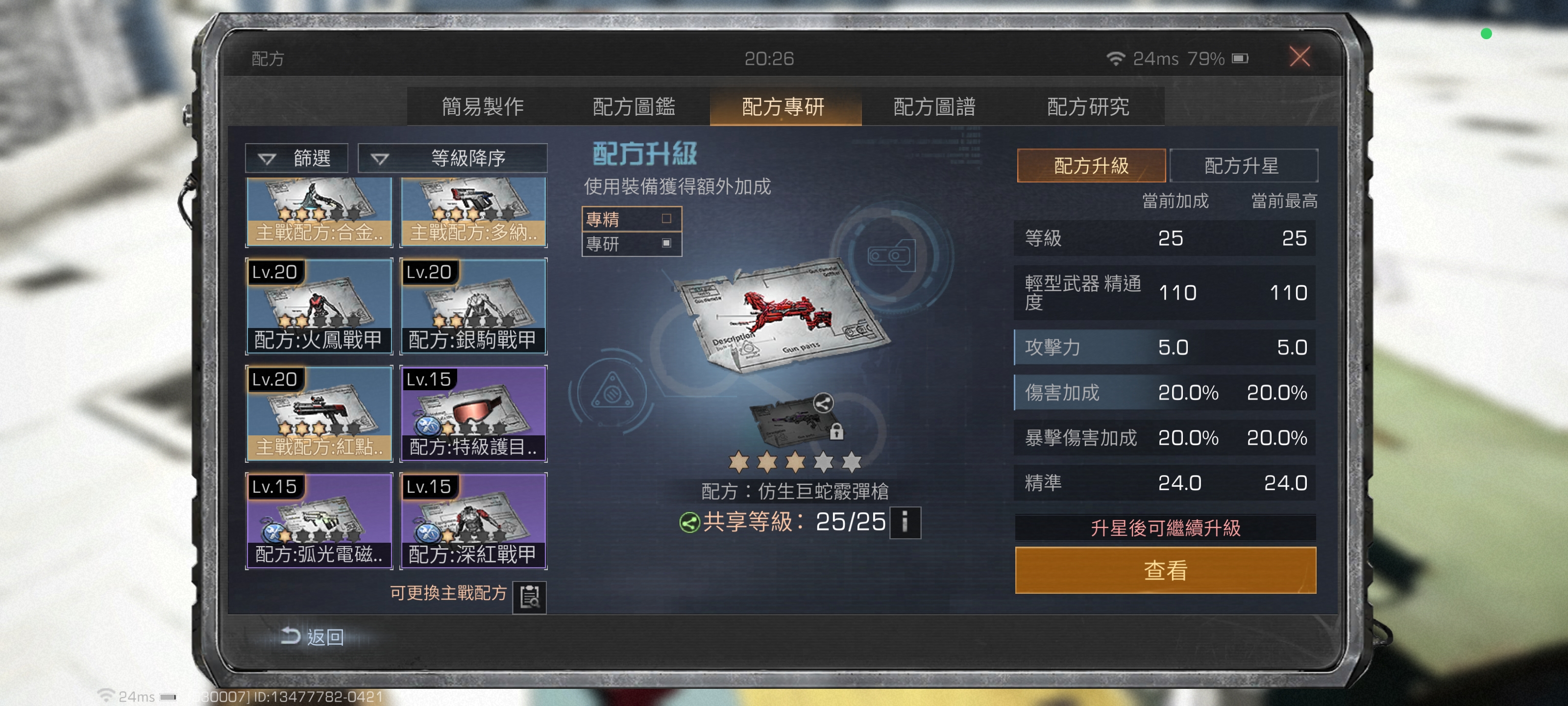Click the 等級降序 dropdown arrow

click(x=379, y=159)
